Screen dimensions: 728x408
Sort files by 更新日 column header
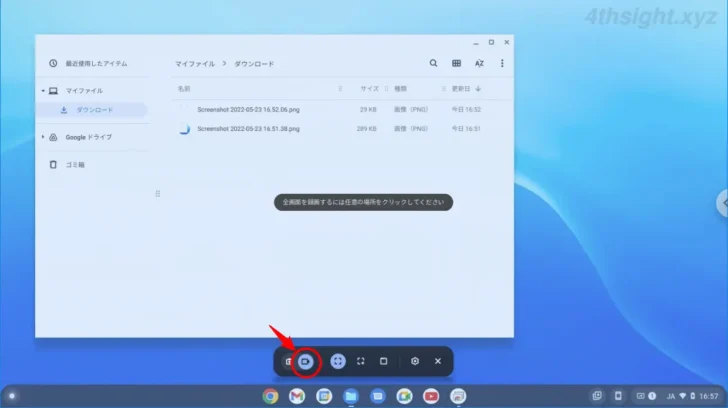point(461,89)
